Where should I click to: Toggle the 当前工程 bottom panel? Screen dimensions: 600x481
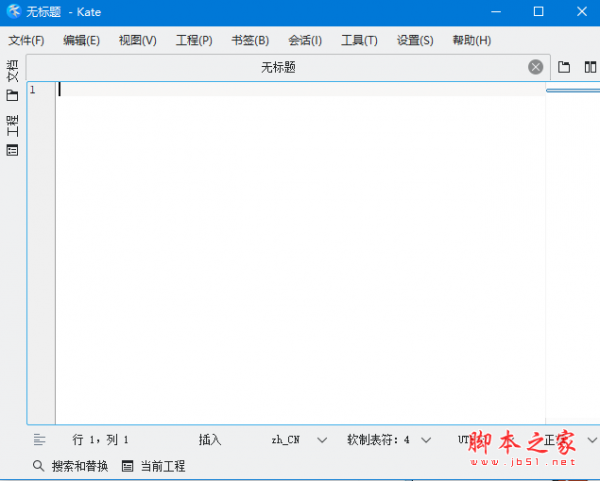[153, 466]
